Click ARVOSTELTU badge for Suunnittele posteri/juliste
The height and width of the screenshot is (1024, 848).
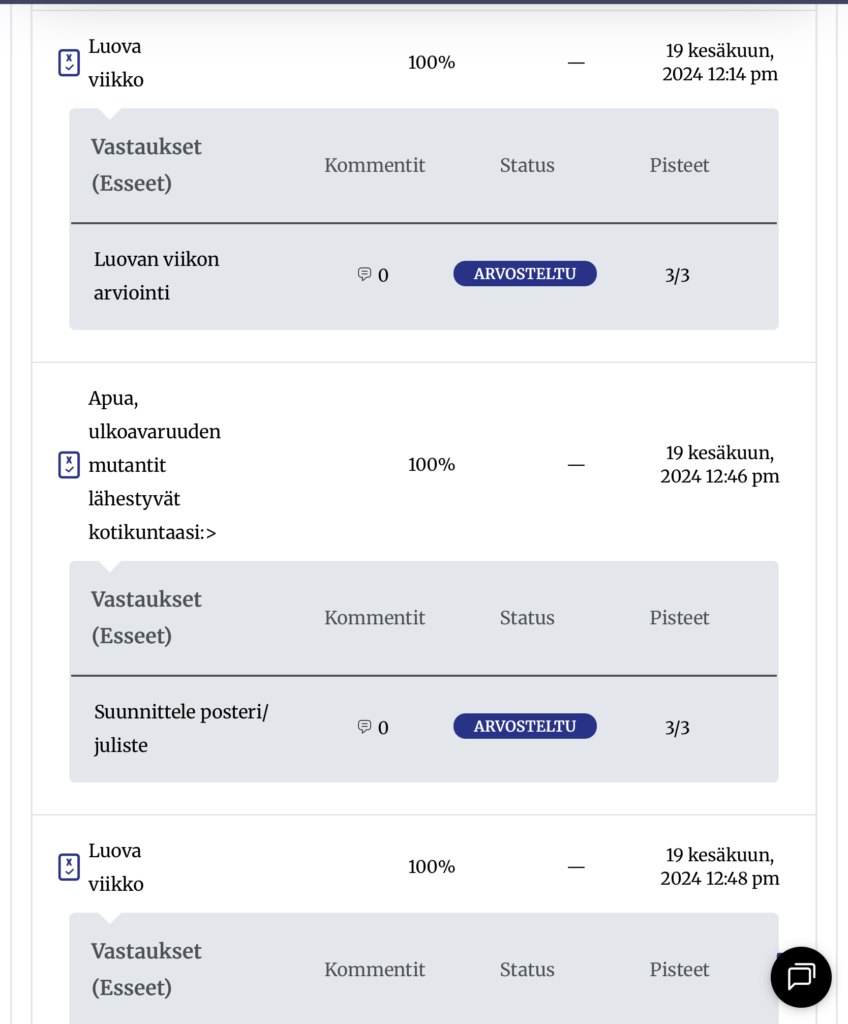tap(525, 727)
